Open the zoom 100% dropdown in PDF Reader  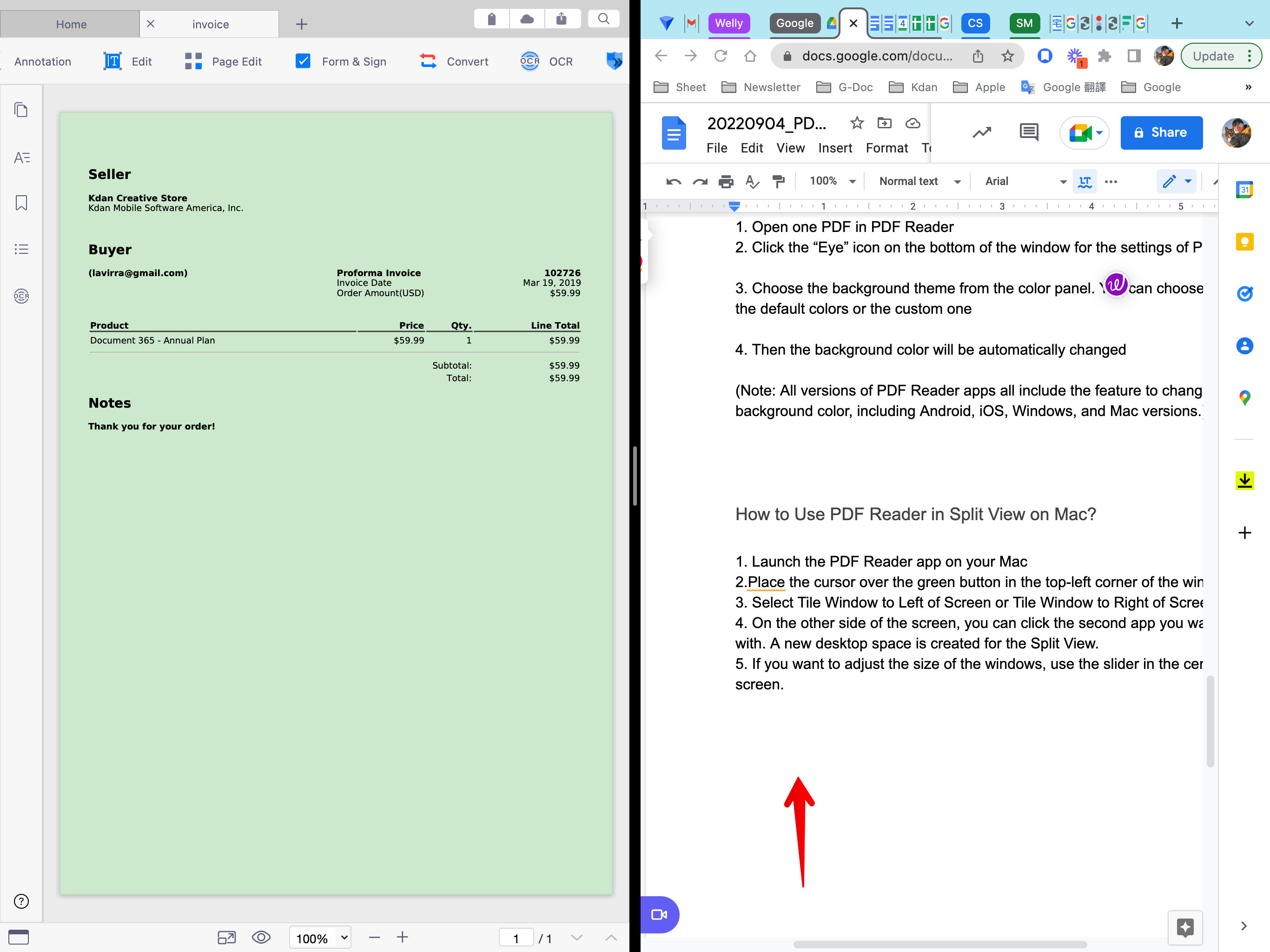coord(320,938)
